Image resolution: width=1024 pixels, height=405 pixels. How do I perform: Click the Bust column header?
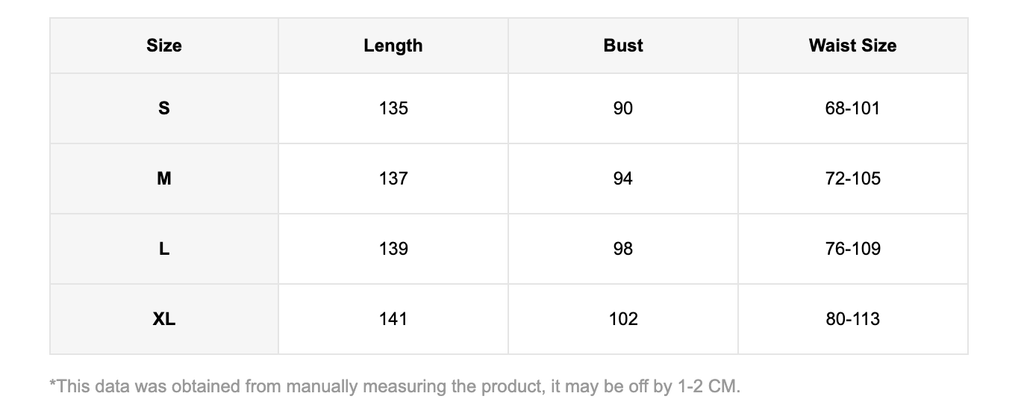623,46
